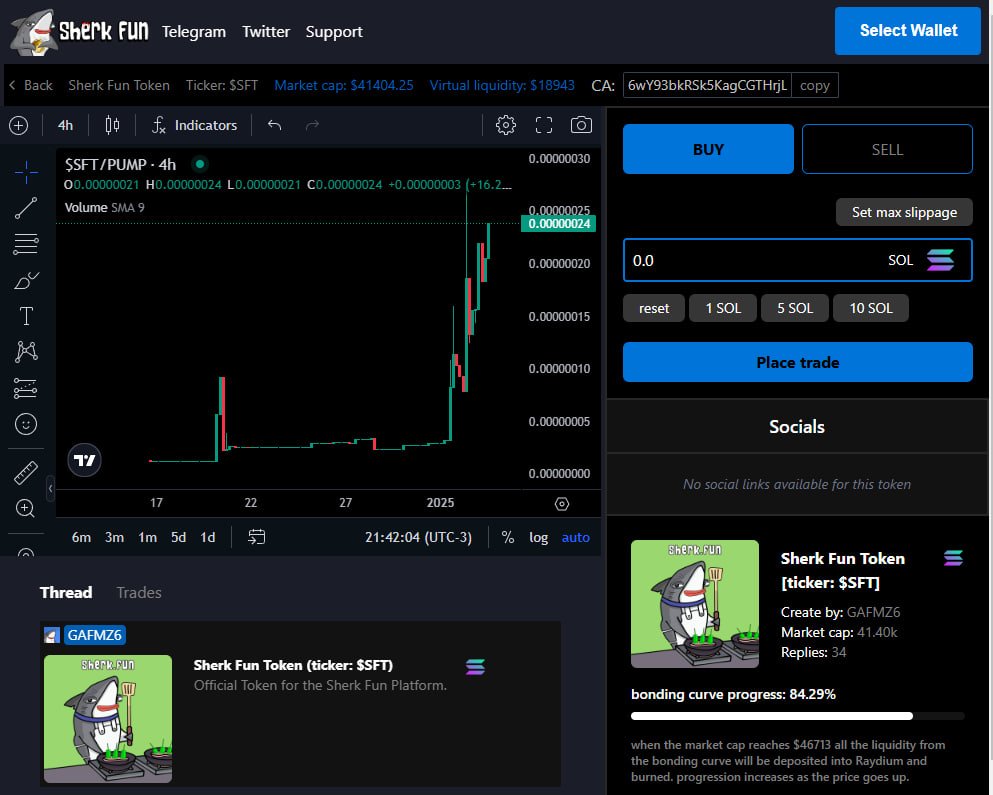The height and width of the screenshot is (795, 993).
Task: Choose the 5 SOL preset
Action: click(x=795, y=308)
